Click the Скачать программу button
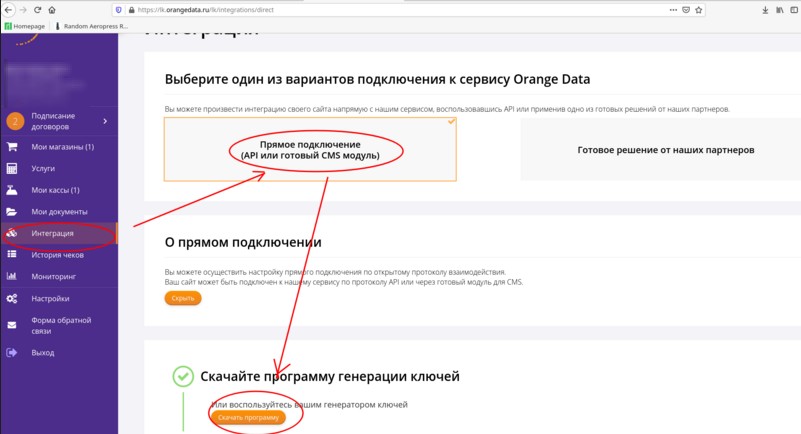Screen dimensions: 801x434 point(248,417)
